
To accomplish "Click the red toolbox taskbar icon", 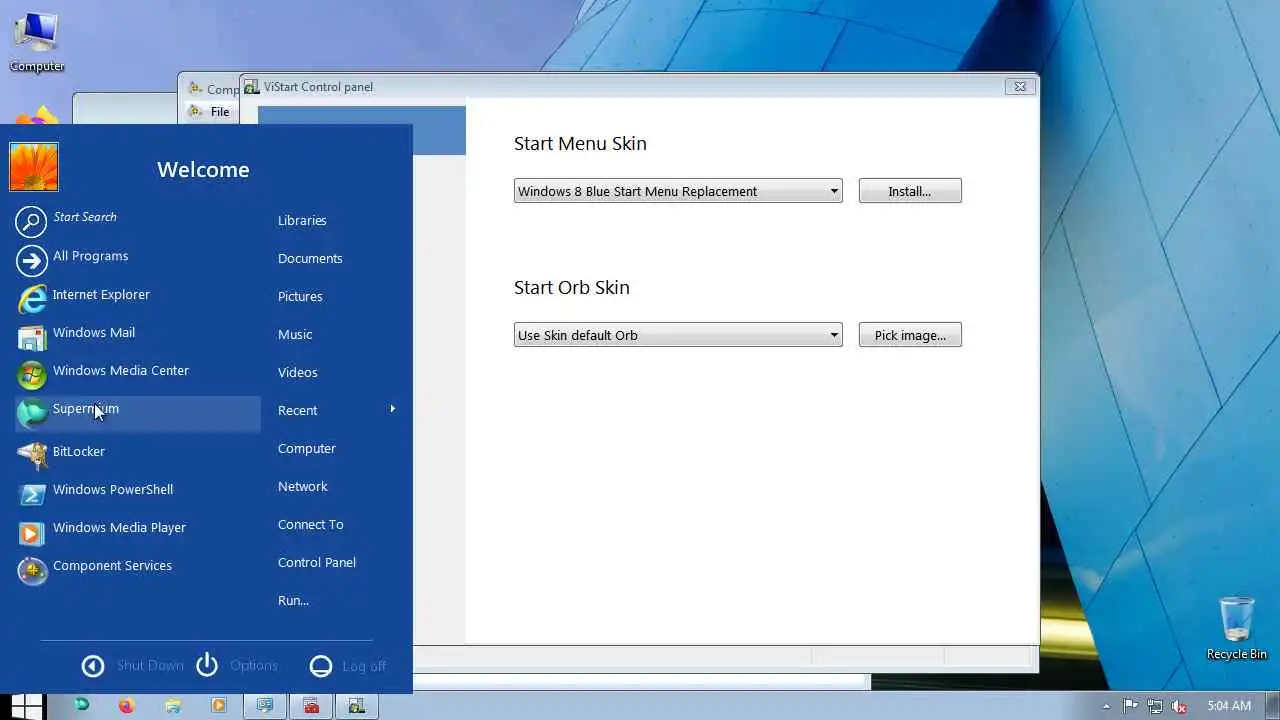I will click(311, 706).
